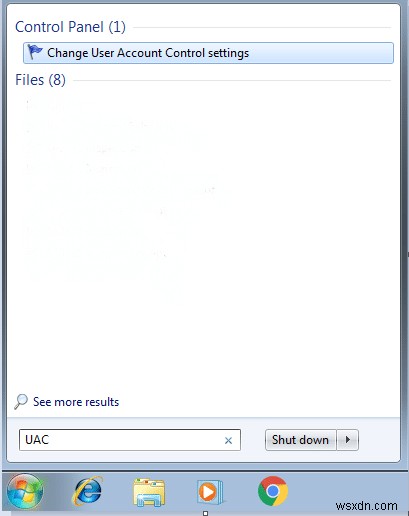Click the small square marker below Media Player
Screen dimensions: 409x516
(206, 513)
